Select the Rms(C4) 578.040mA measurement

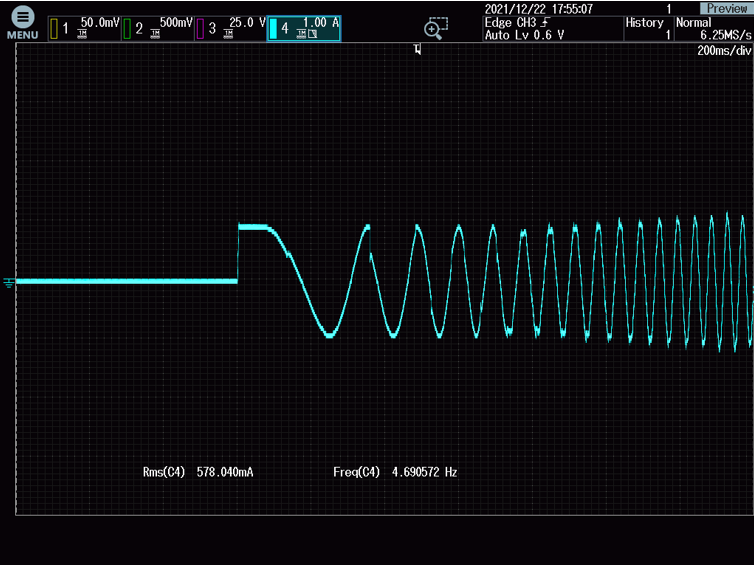[x=198, y=472]
